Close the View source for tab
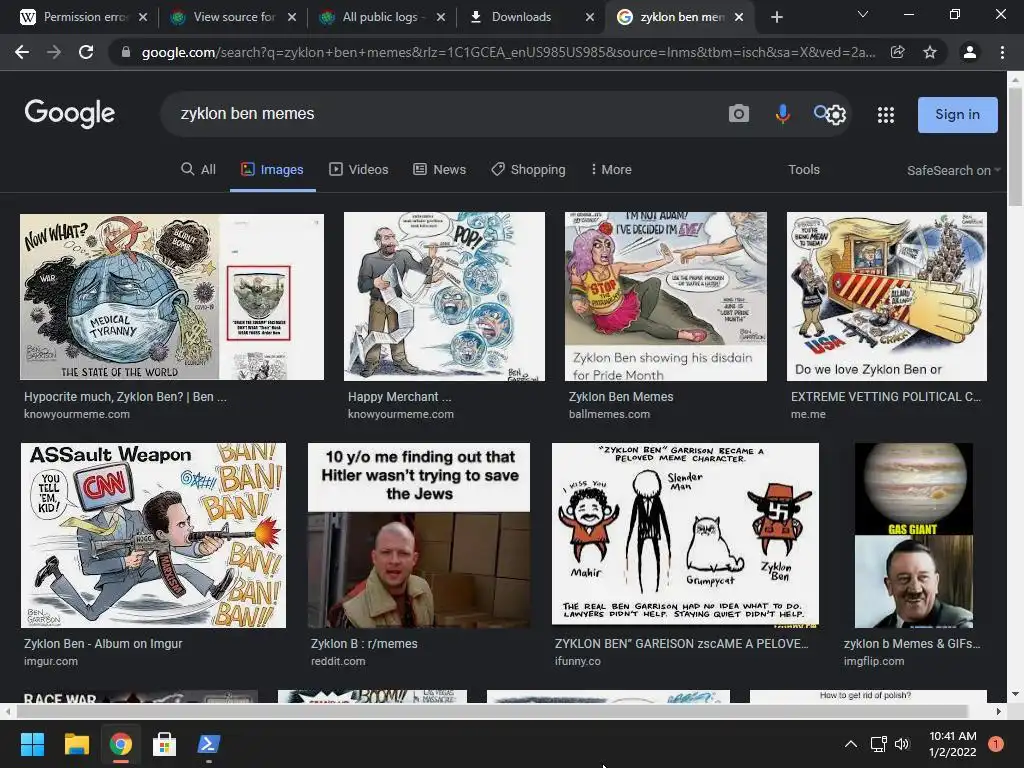Viewport: 1024px width, 768px height. [292, 17]
